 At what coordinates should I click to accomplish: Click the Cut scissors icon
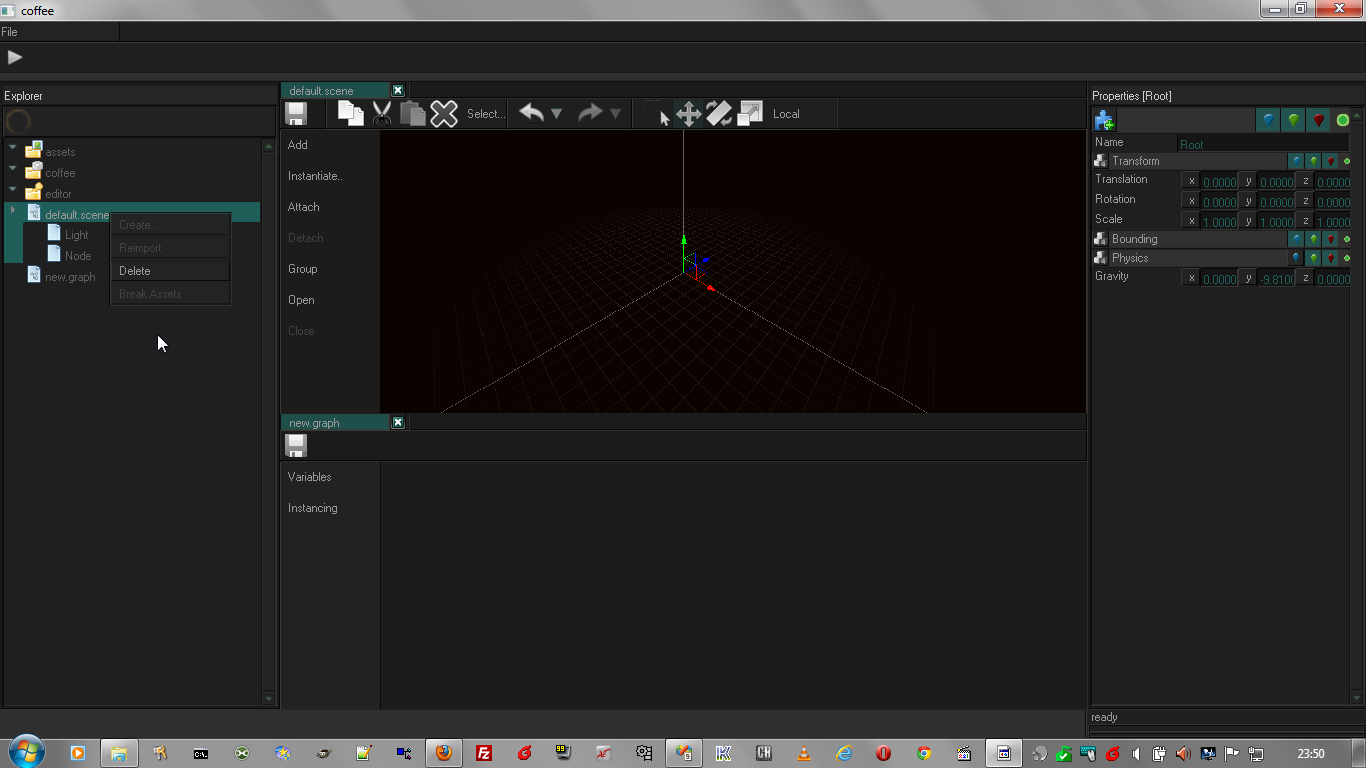click(x=381, y=114)
